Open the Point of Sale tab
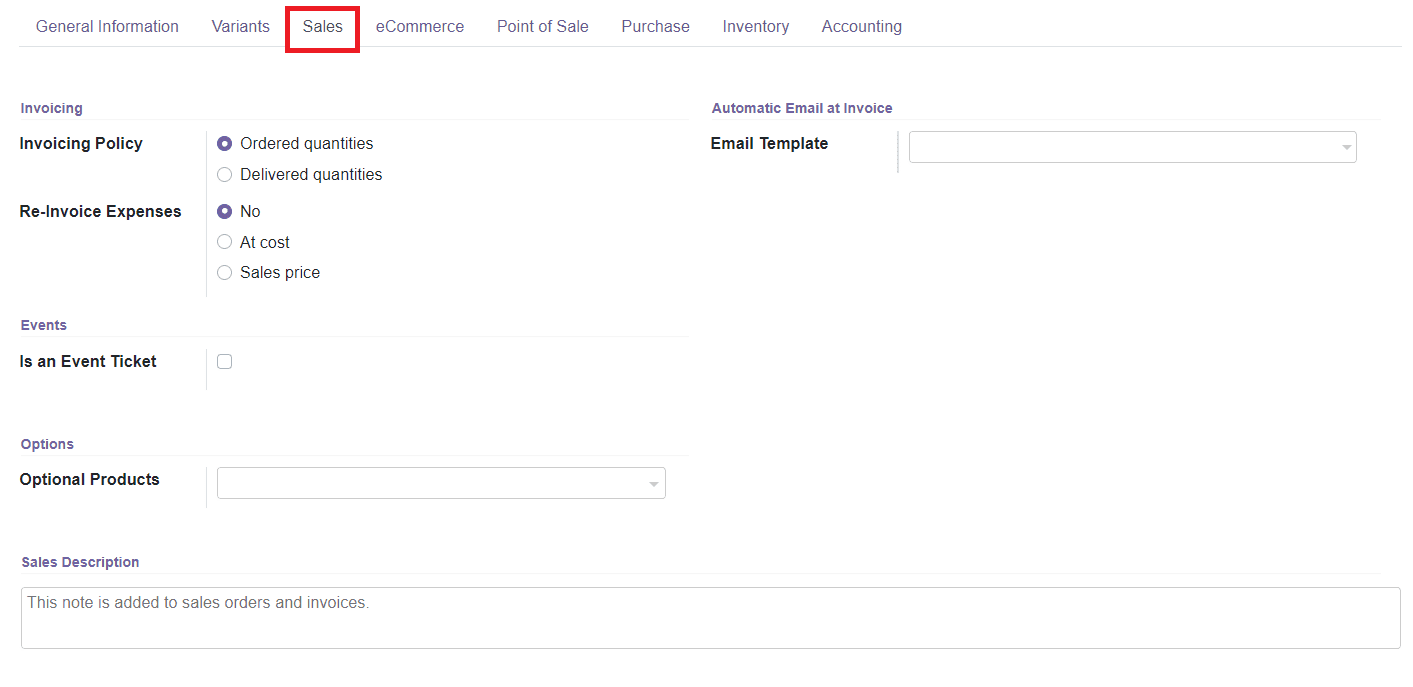Image resolution: width=1413 pixels, height=687 pixels. pos(542,26)
